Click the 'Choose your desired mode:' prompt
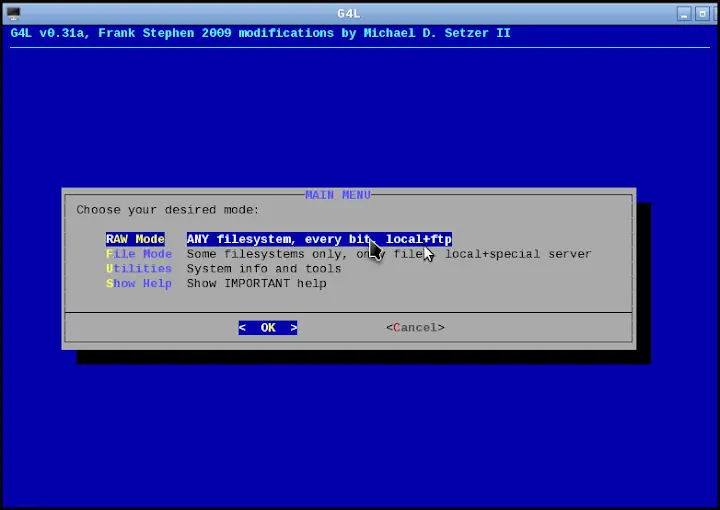The image size is (720, 510). pyautogui.click(x=168, y=210)
